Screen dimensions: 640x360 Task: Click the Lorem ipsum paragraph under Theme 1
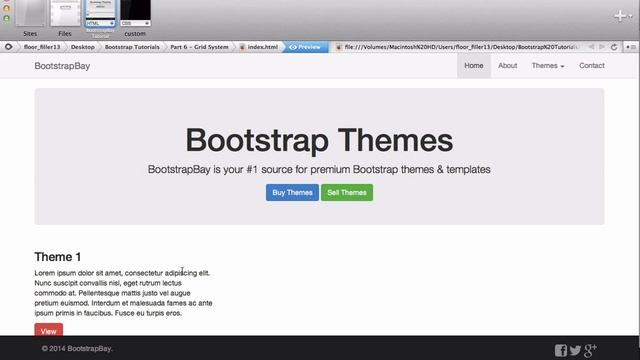coord(123,293)
